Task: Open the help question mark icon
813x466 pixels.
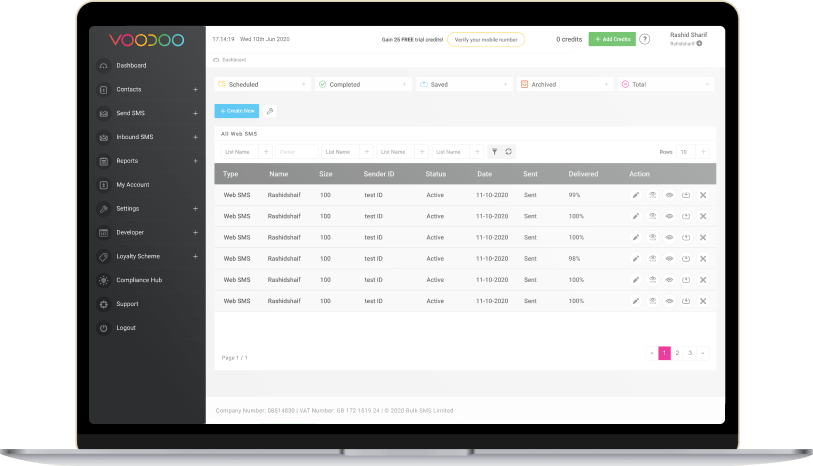Action: coord(644,39)
